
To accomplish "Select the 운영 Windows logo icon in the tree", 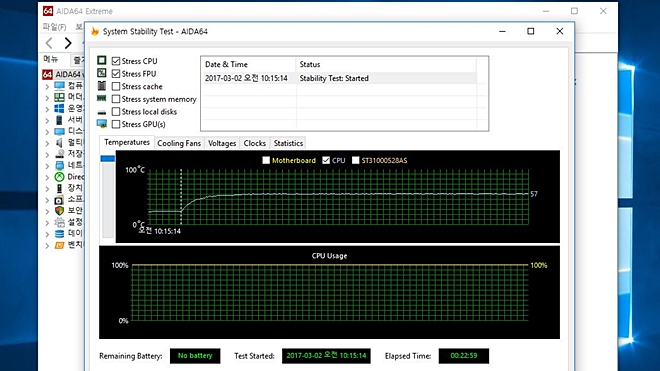I will (x=60, y=109).
